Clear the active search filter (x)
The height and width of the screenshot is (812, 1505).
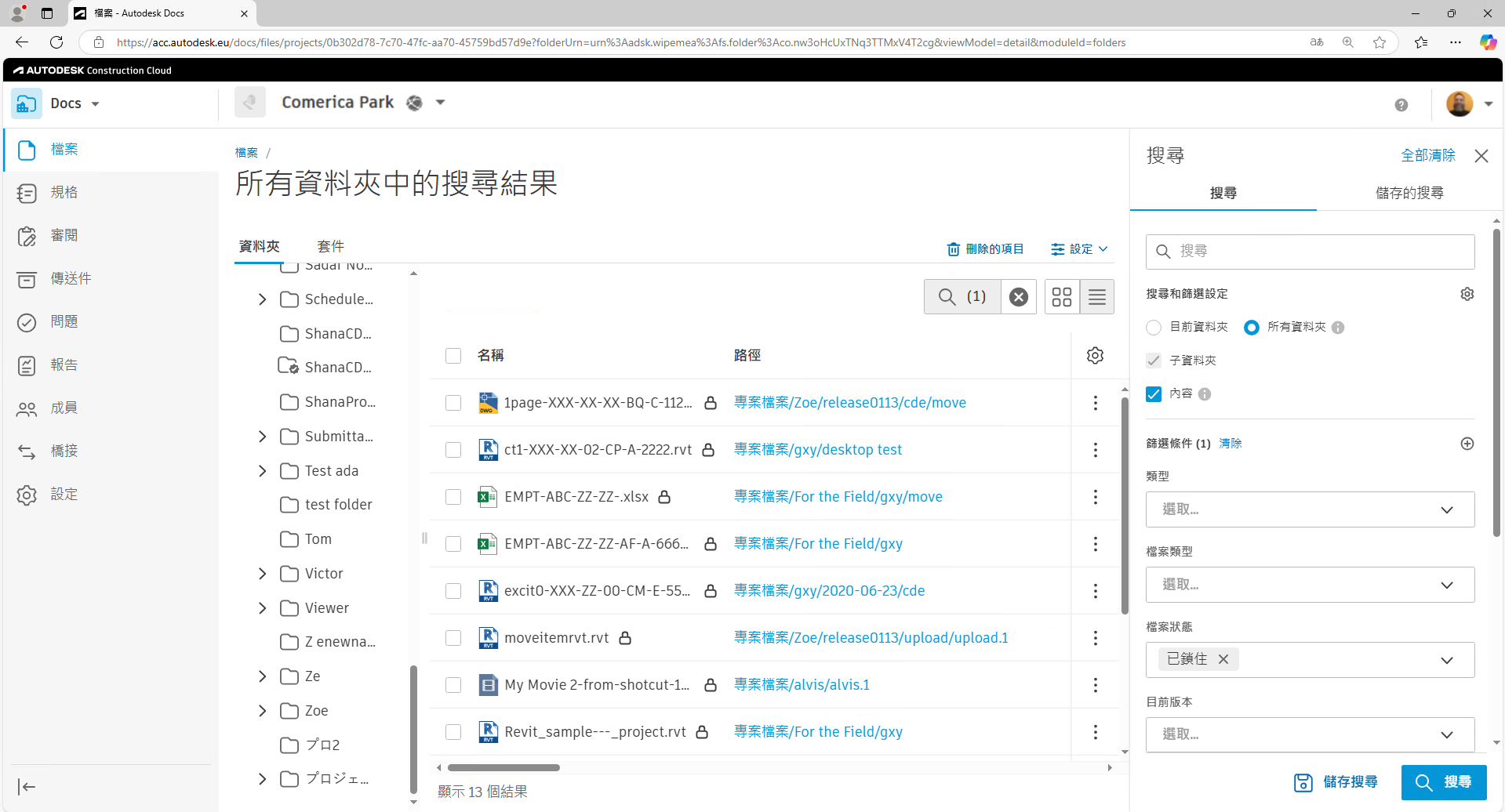(1019, 297)
